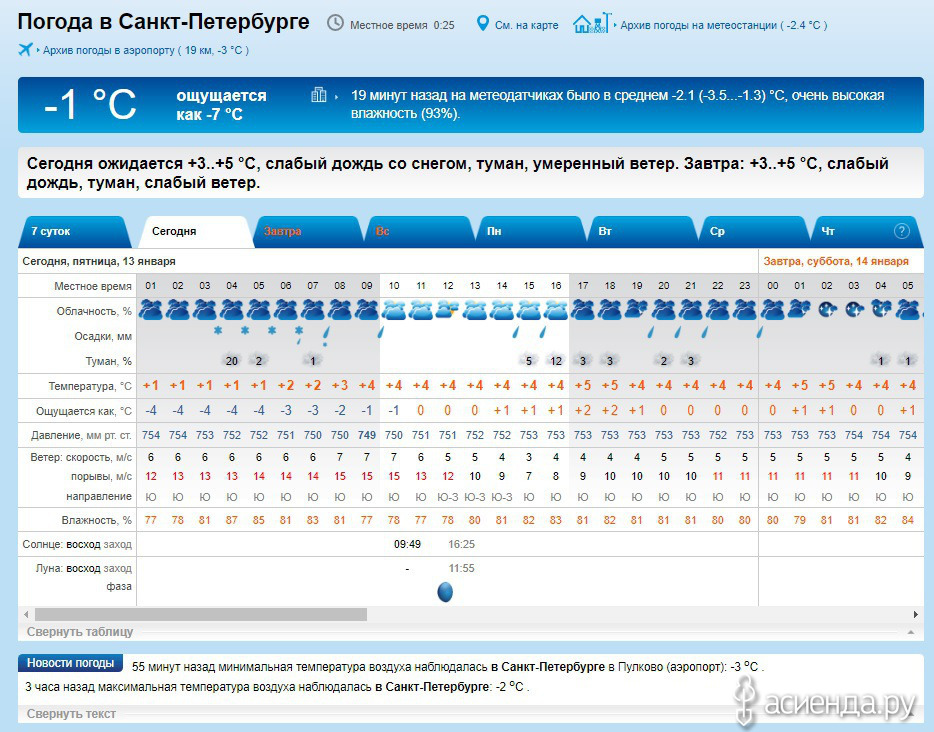Click the weather station house icon
Viewport: 934px width, 732px height.
point(590,23)
